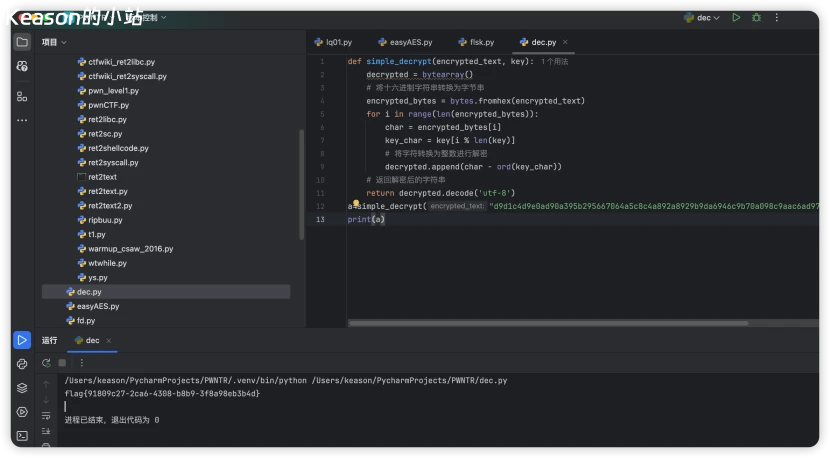
Task: Open the Project tool window folder icon
Action: pyautogui.click(x=22, y=42)
